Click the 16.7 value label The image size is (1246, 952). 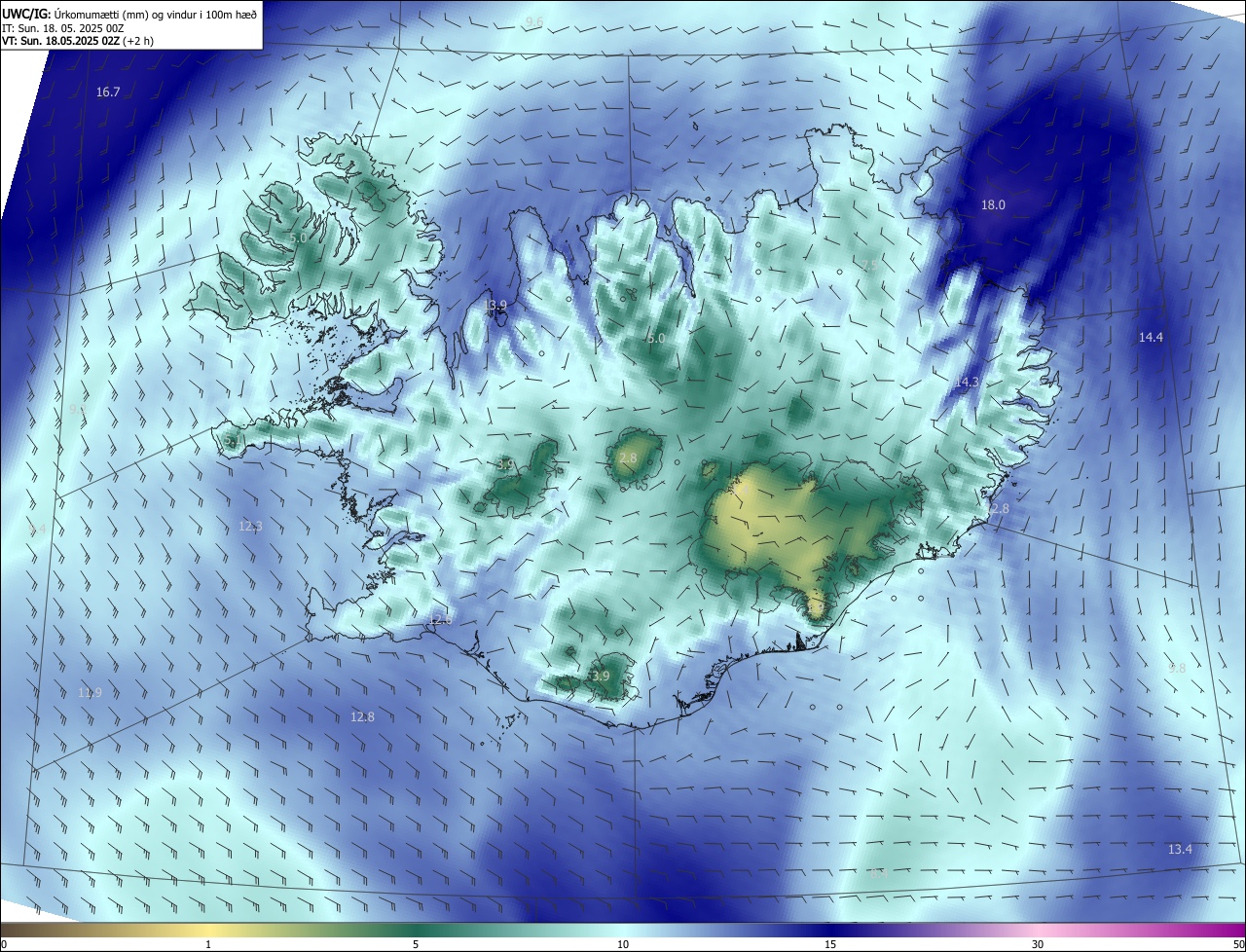pyautogui.click(x=108, y=92)
